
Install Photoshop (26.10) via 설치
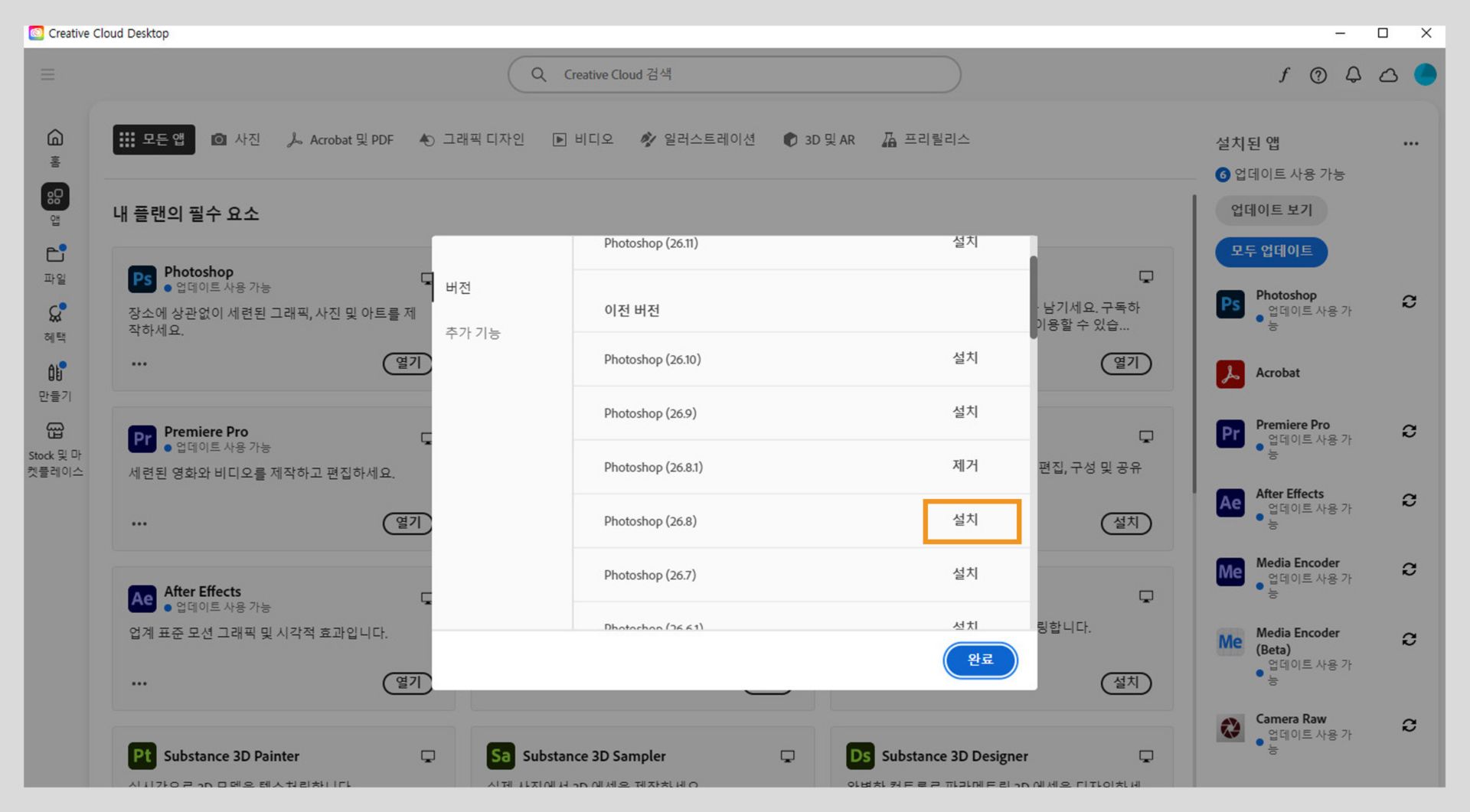coord(965,358)
